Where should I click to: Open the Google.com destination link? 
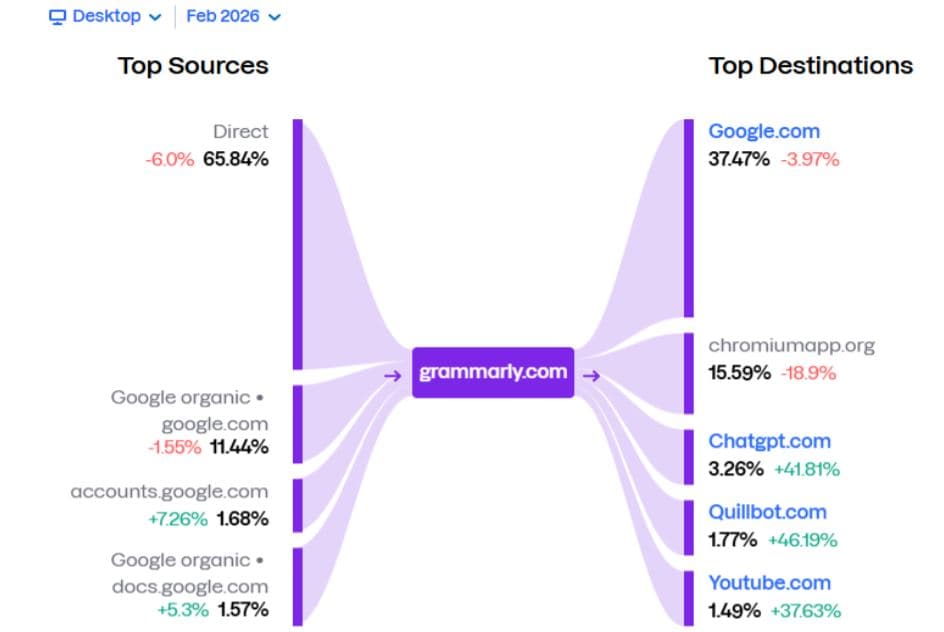(x=764, y=131)
